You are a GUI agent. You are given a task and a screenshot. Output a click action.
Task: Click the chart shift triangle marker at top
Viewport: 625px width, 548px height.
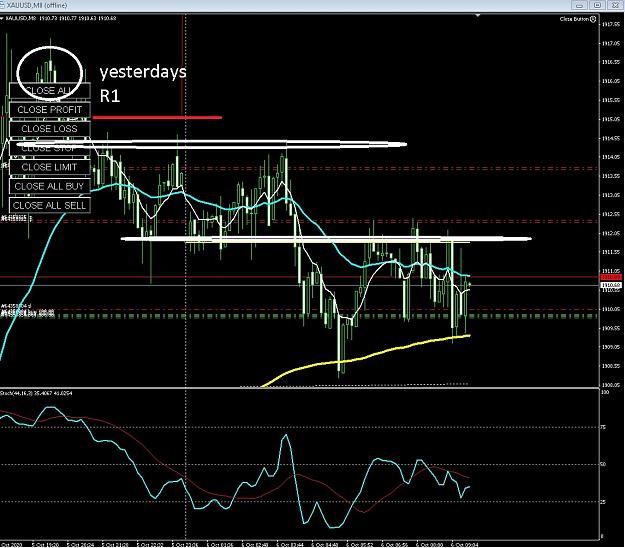pyautogui.click(x=478, y=16)
